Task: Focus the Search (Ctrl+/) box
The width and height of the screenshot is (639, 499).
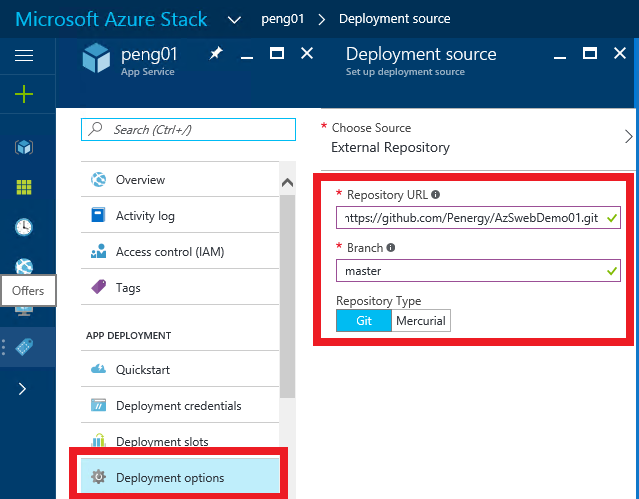Action: 188,130
